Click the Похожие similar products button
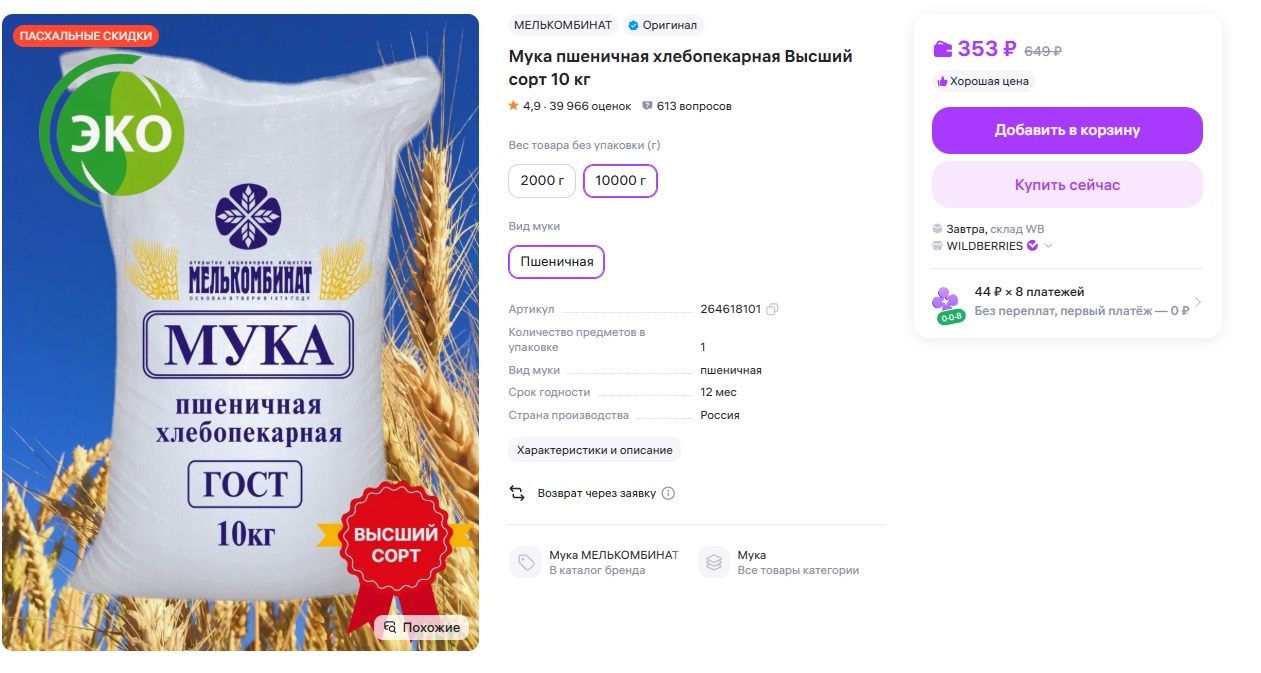1261x673 pixels. point(422,627)
